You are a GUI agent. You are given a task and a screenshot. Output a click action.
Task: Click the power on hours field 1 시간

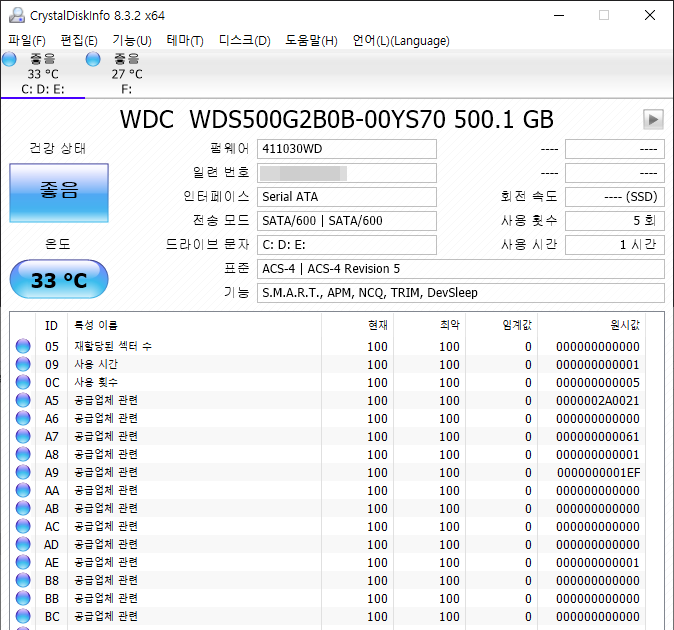(615, 245)
